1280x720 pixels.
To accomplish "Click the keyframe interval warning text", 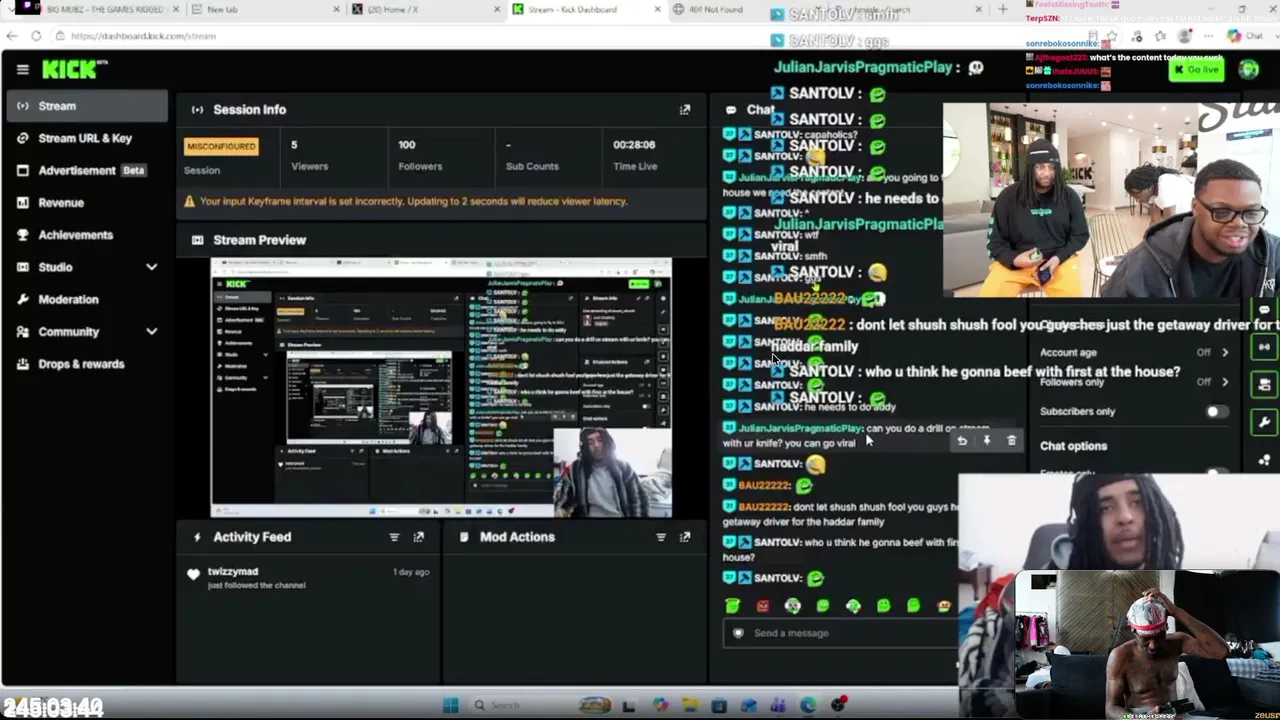I will pos(413,201).
